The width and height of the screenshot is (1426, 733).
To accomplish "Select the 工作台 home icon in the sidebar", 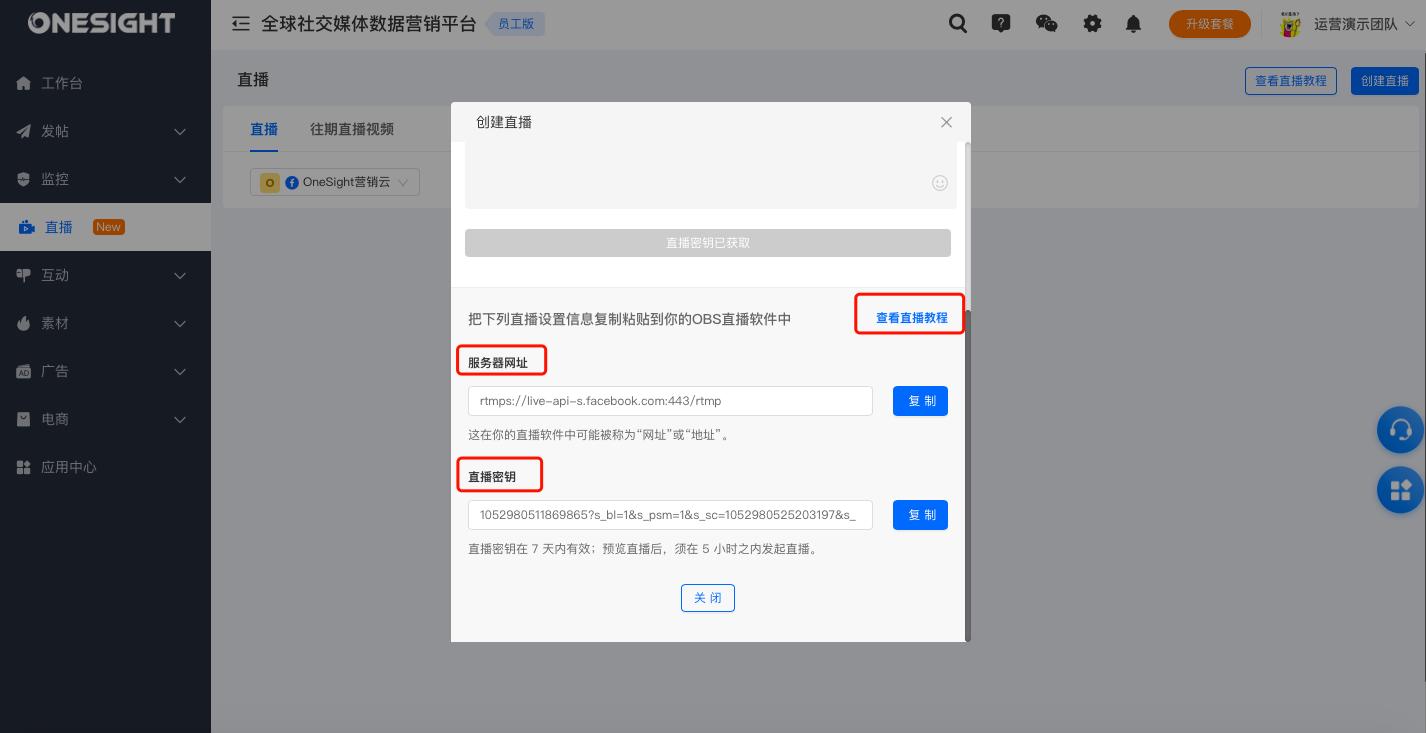I will point(23,83).
